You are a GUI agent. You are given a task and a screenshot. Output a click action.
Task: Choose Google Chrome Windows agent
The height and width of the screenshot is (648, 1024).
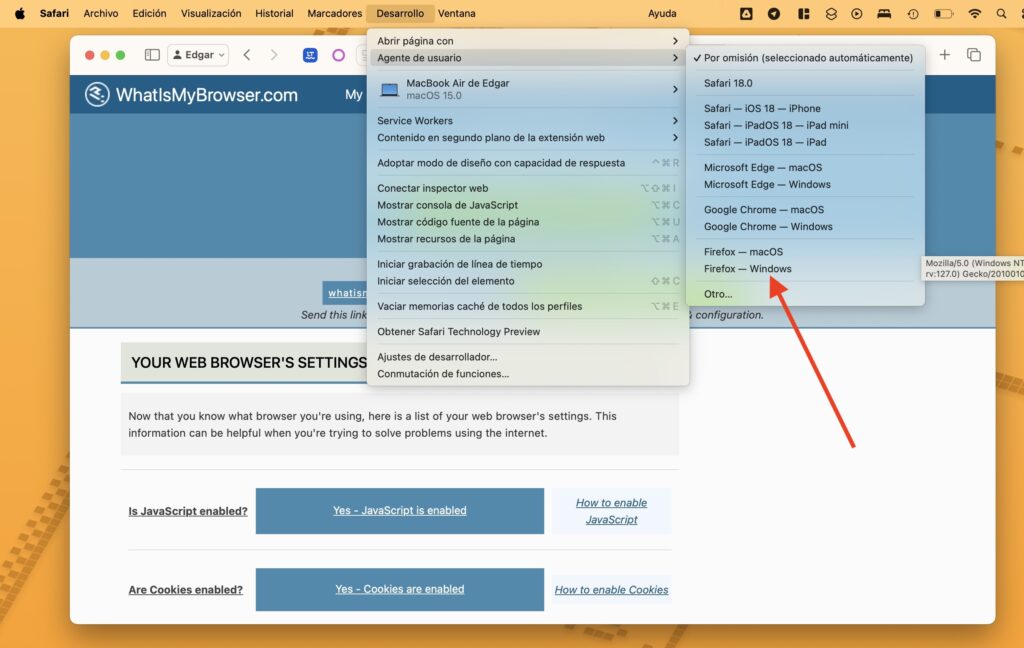pyautogui.click(x=806, y=227)
